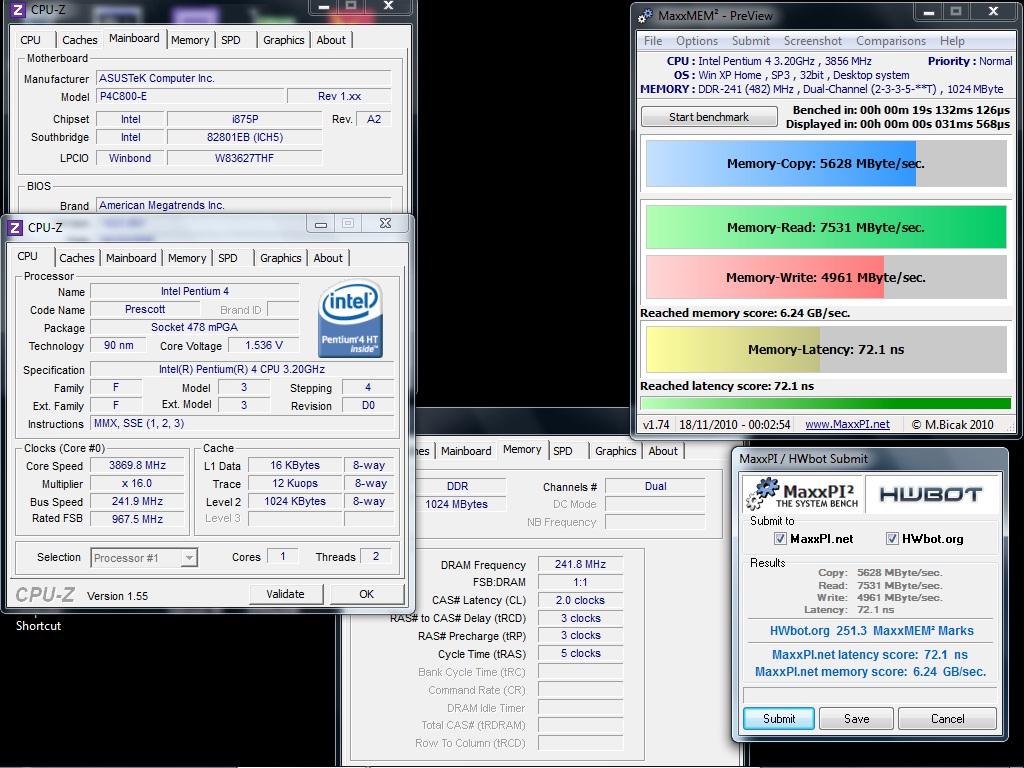
Task: Click the HWBOT logo in submit dialog
Action: (x=931, y=494)
